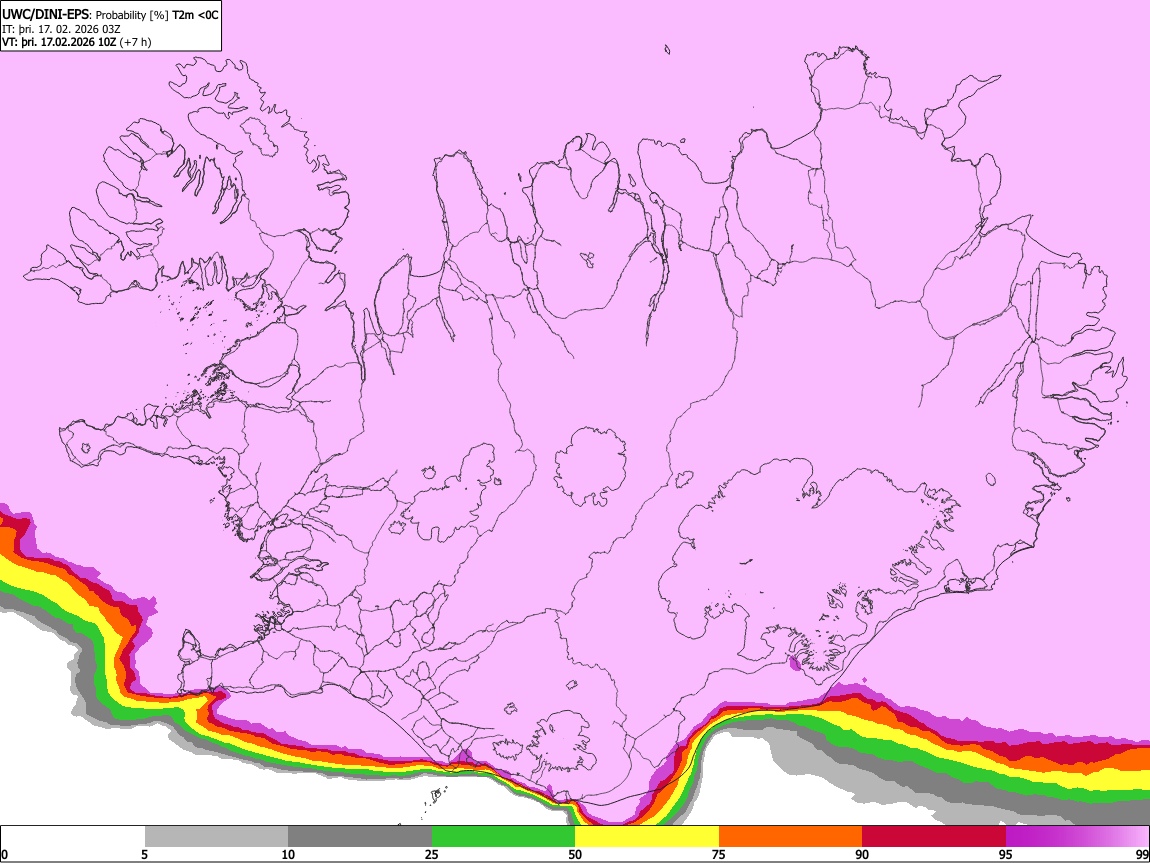
Task: Click the yellow 50–75 legend segment
Action: pos(647,837)
